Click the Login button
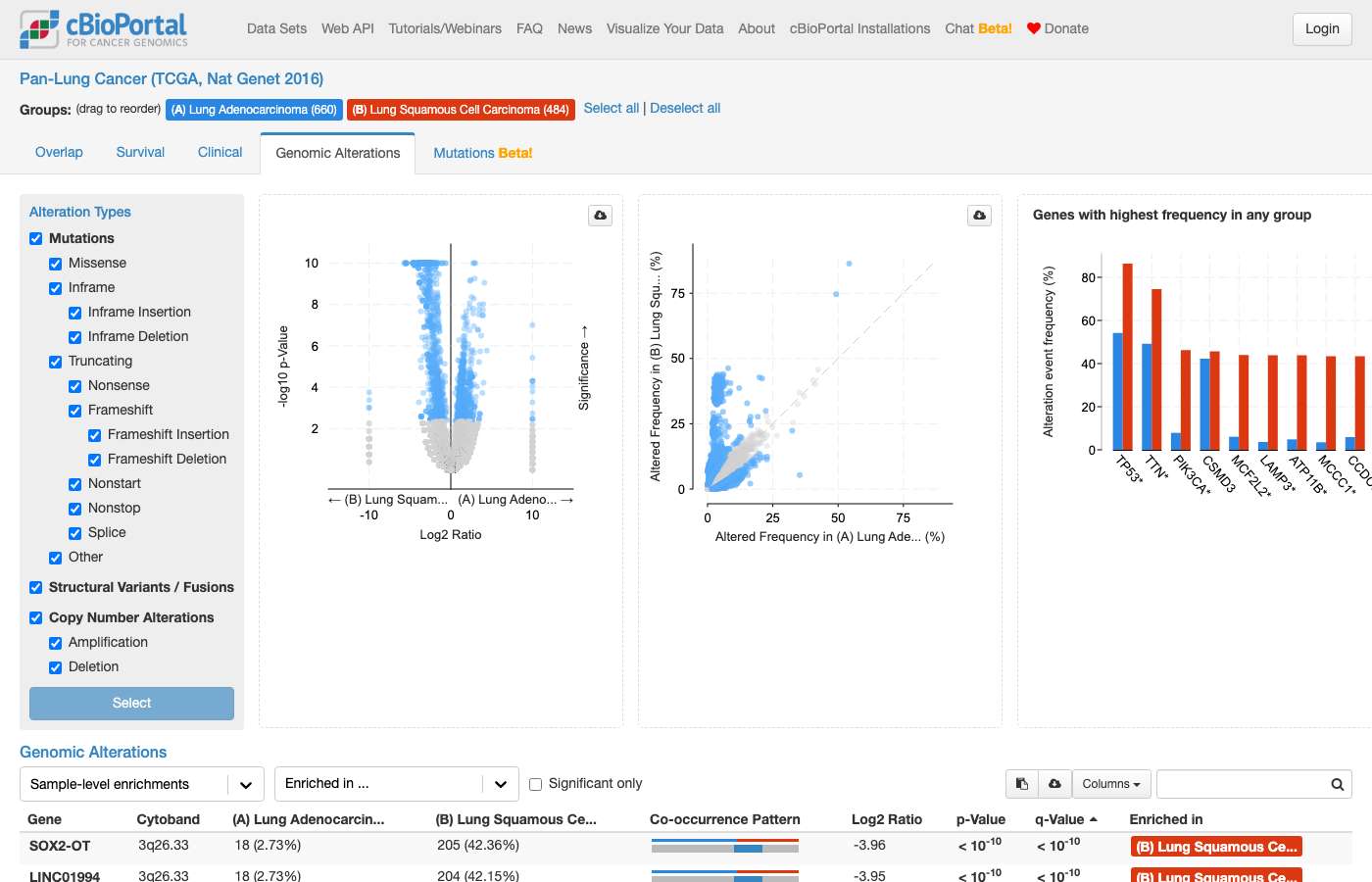Viewport: 1372px width, 882px height. 1322,29
